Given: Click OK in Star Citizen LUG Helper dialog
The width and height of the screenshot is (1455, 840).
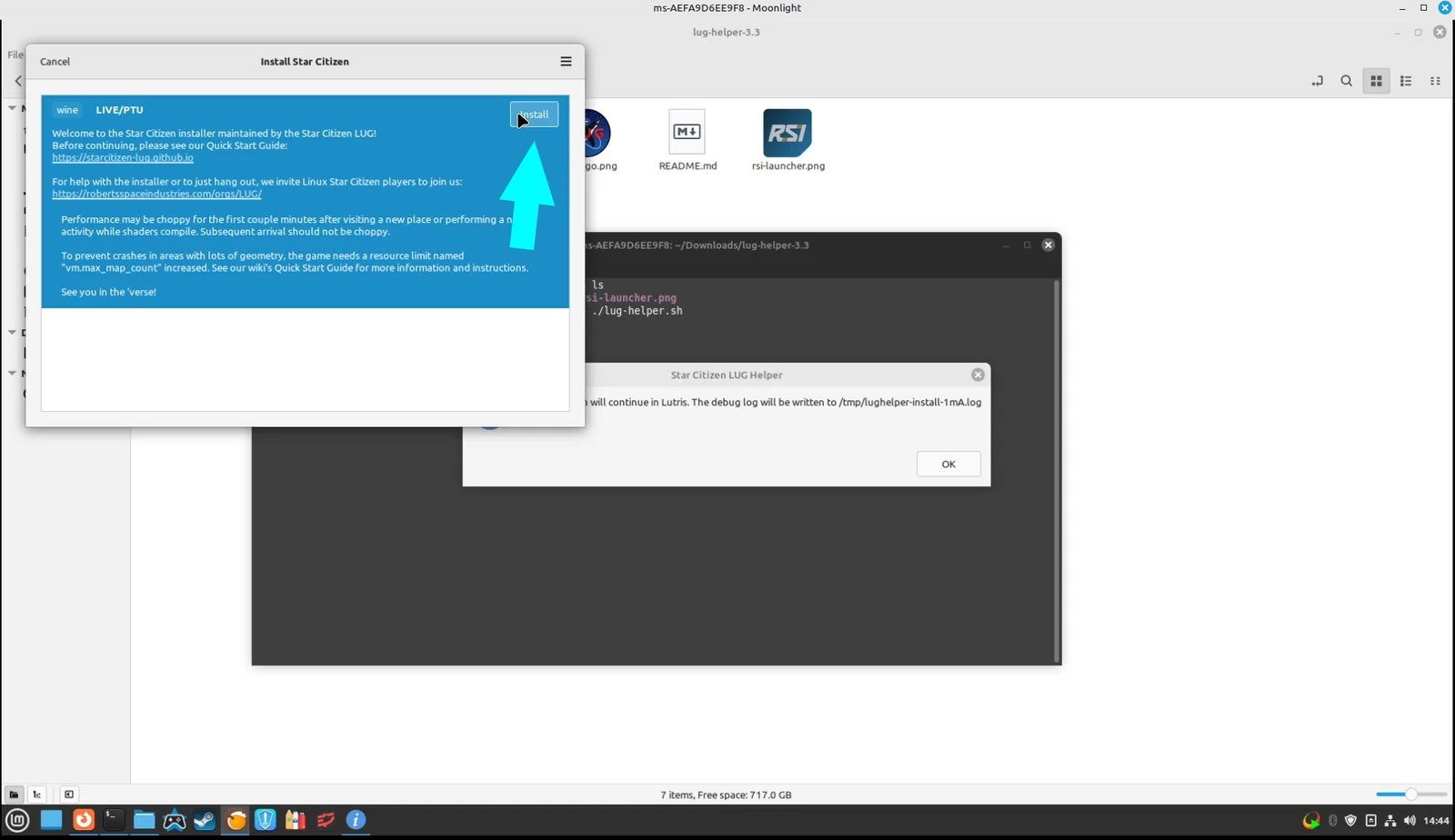Looking at the screenshot, I should click(x=948, y=465).
